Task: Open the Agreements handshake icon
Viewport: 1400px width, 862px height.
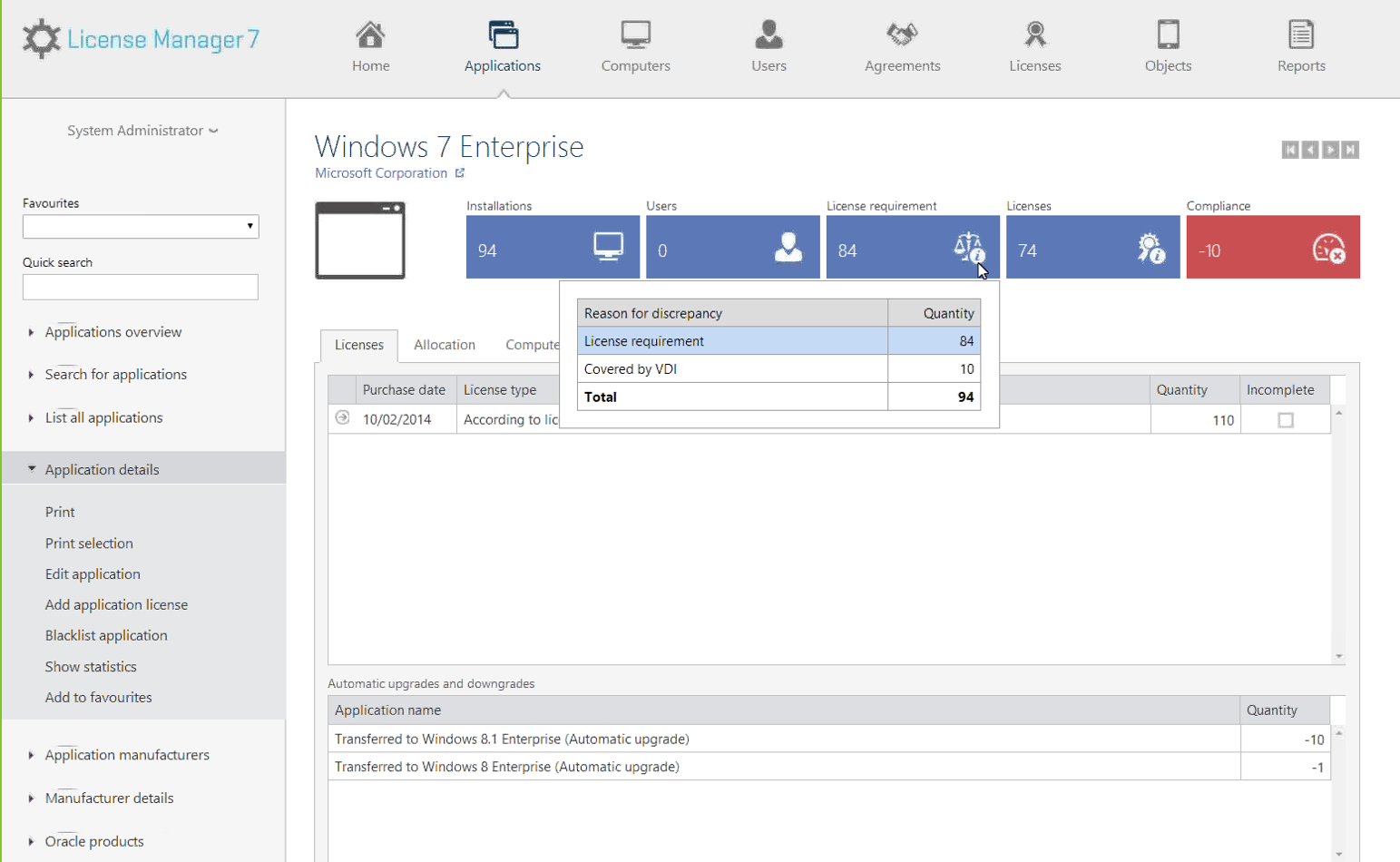Action: [x=902, y=36]
